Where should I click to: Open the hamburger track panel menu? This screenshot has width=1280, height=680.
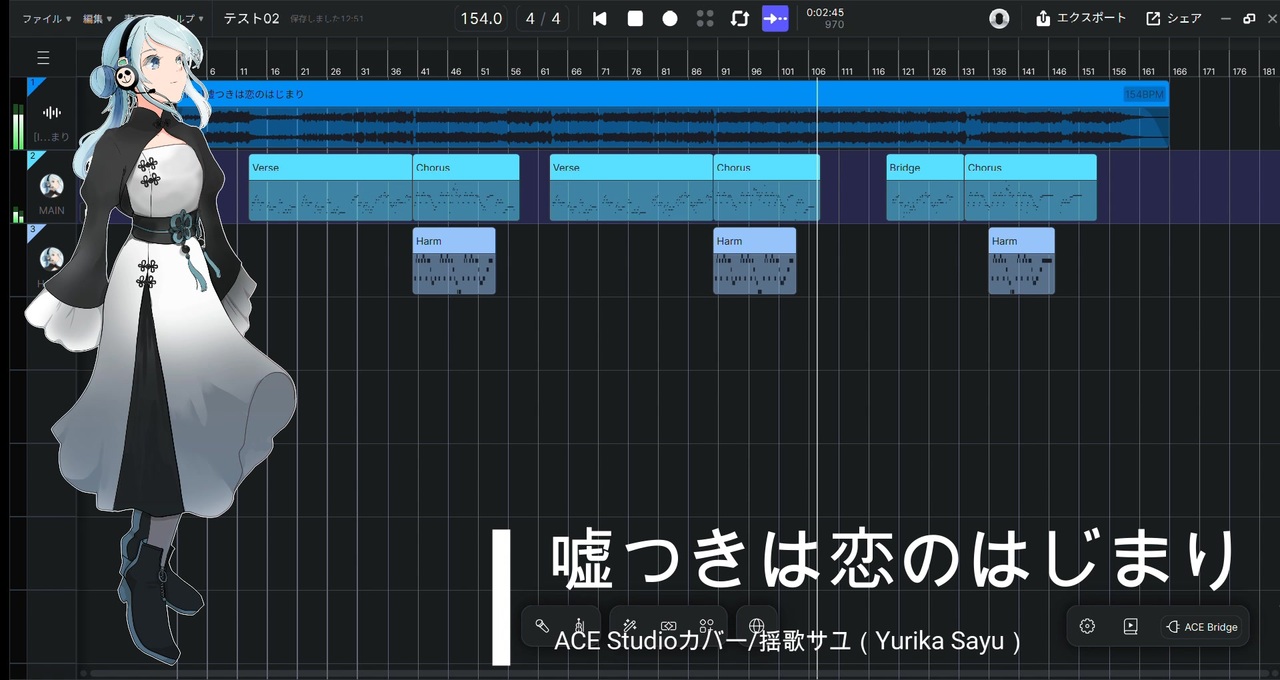43,58
